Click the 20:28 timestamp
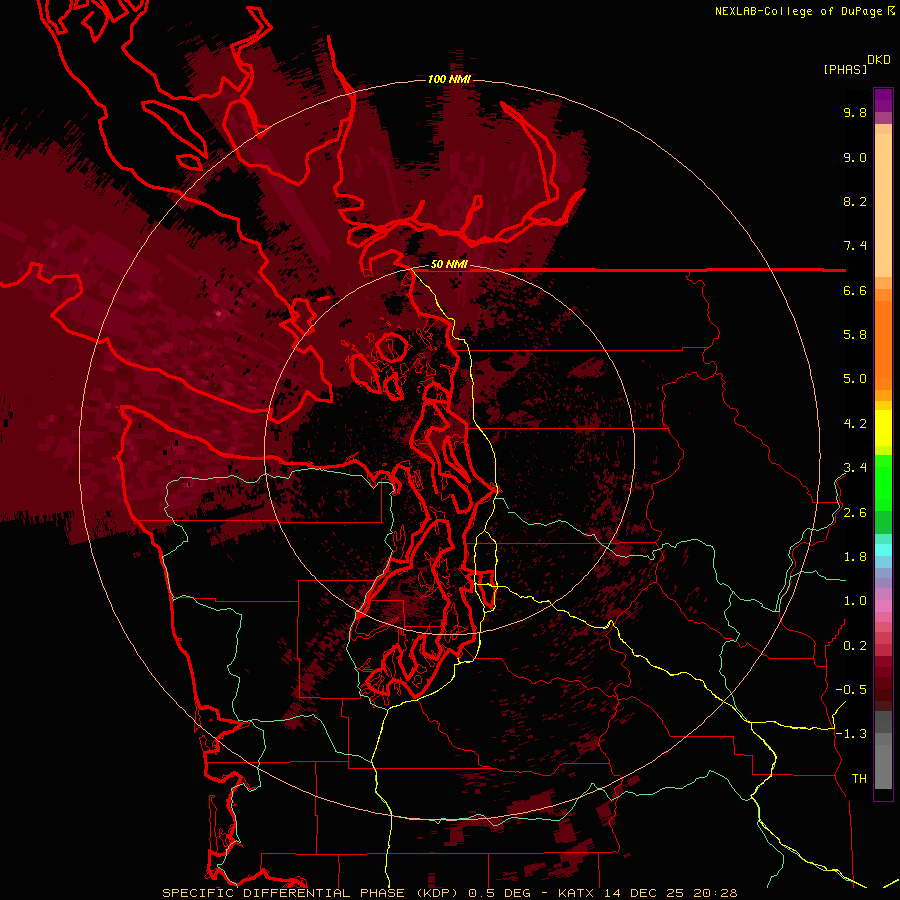This screenshot has width=900, height=900. pos(715,893)
